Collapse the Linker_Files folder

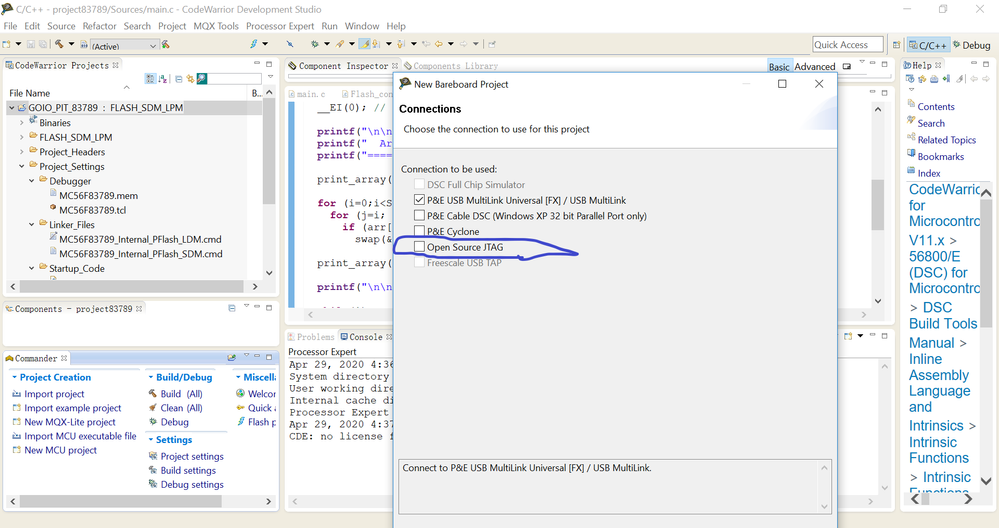(x=32, y=225)
